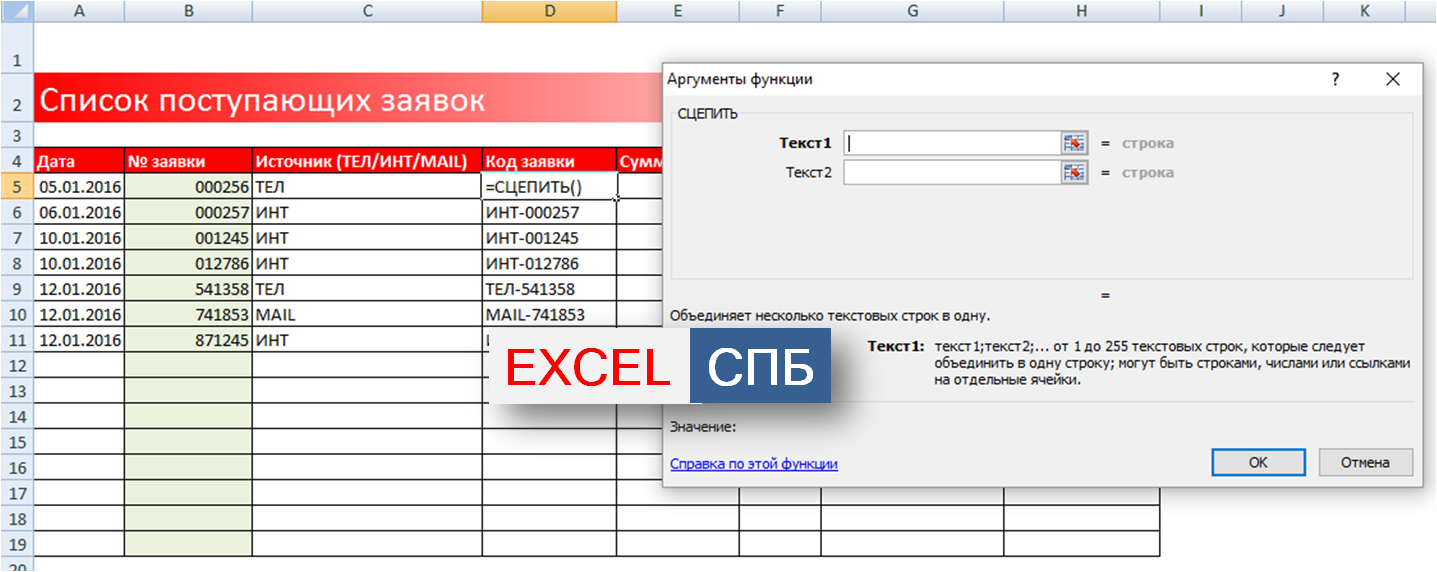Select the date cell 06.01.2016
Image resolution: width=1437 pixels, height=572 pixels.
(79, 212)
